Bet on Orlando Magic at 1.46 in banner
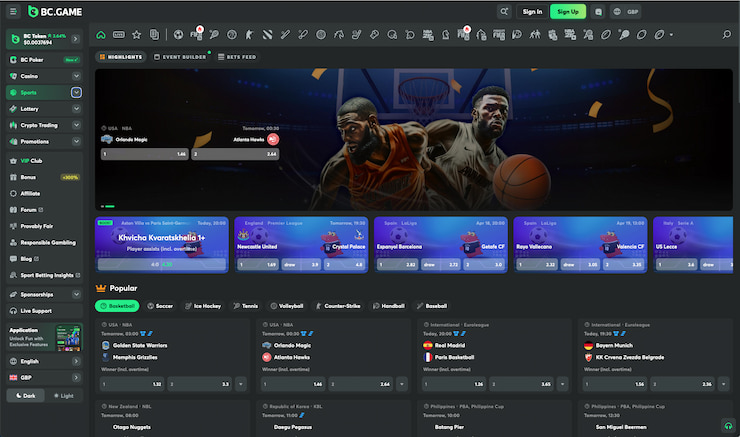This screenshot has width=740, height=437. pos(144,154)
